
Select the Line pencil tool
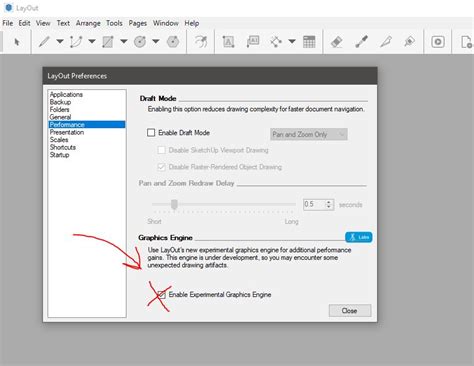coord(44,42)
